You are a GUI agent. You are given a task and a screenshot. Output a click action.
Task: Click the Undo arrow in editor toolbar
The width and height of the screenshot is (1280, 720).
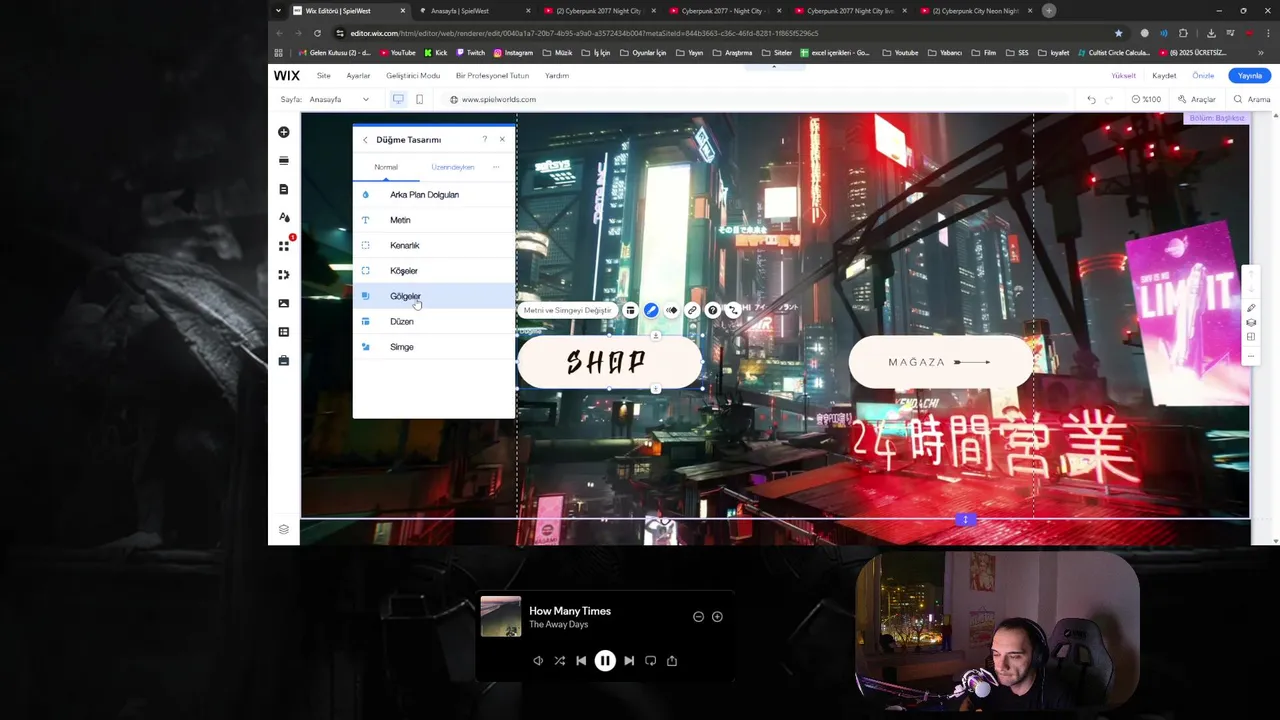(1091, 99)
